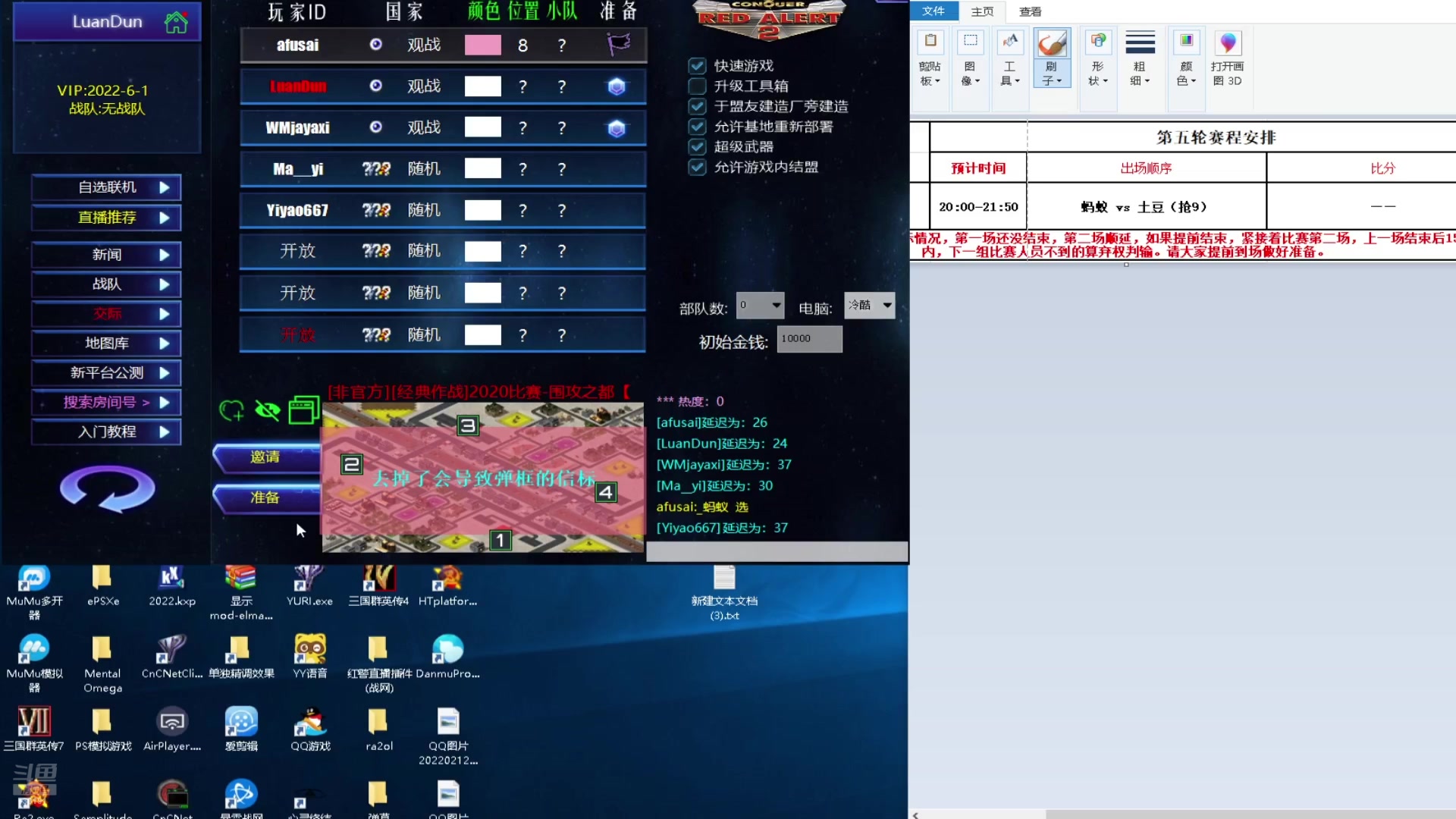Switch to the Paint 主页 tab
Viewport: 1456px width, 819px height.
coord(982,11)
